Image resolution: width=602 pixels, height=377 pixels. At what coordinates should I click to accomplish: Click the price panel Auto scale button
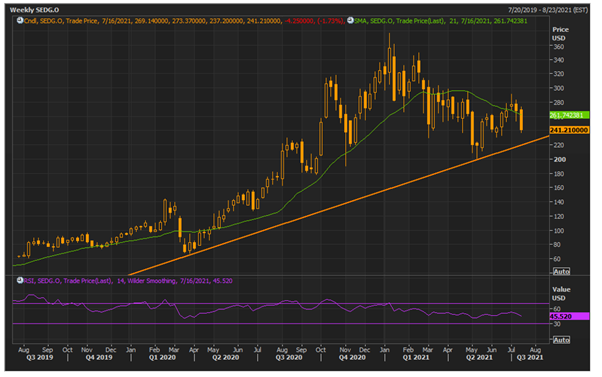(x=561, y=271)
